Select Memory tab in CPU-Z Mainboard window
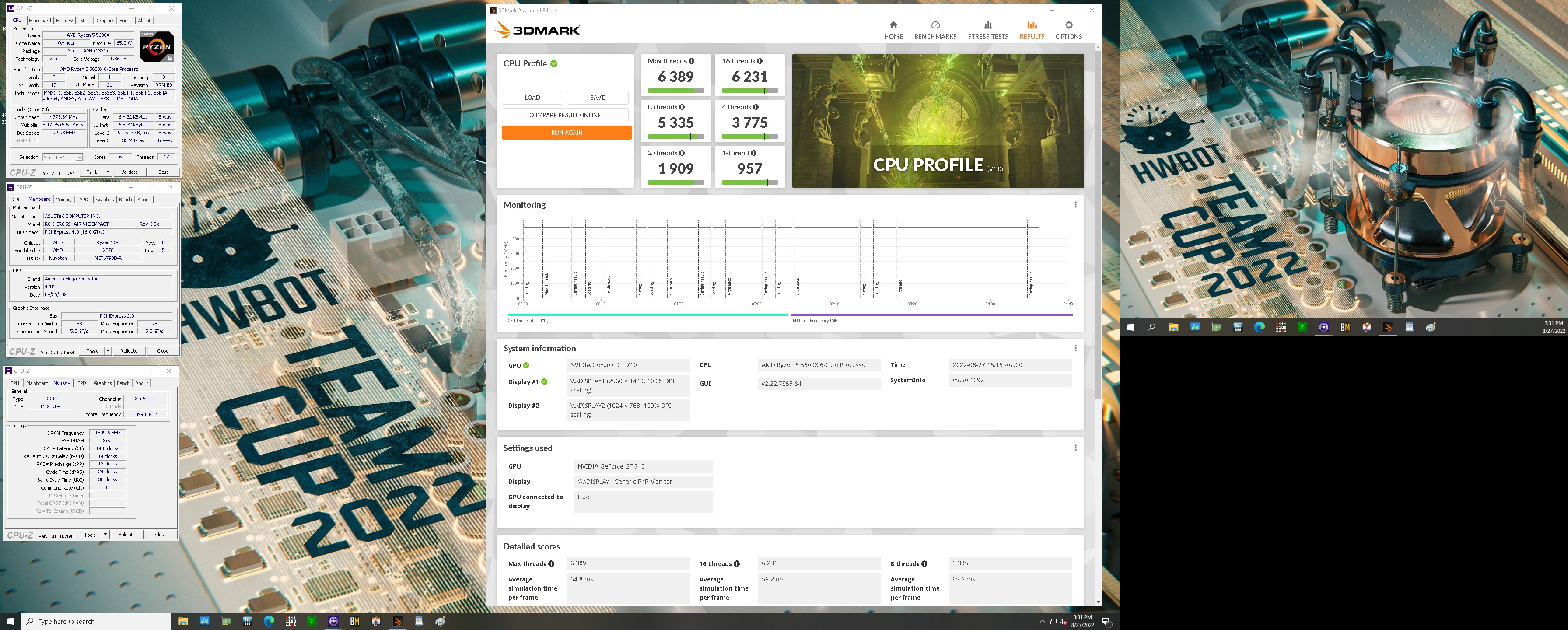This screenshot has height=630, width=1568. point(64,199)
